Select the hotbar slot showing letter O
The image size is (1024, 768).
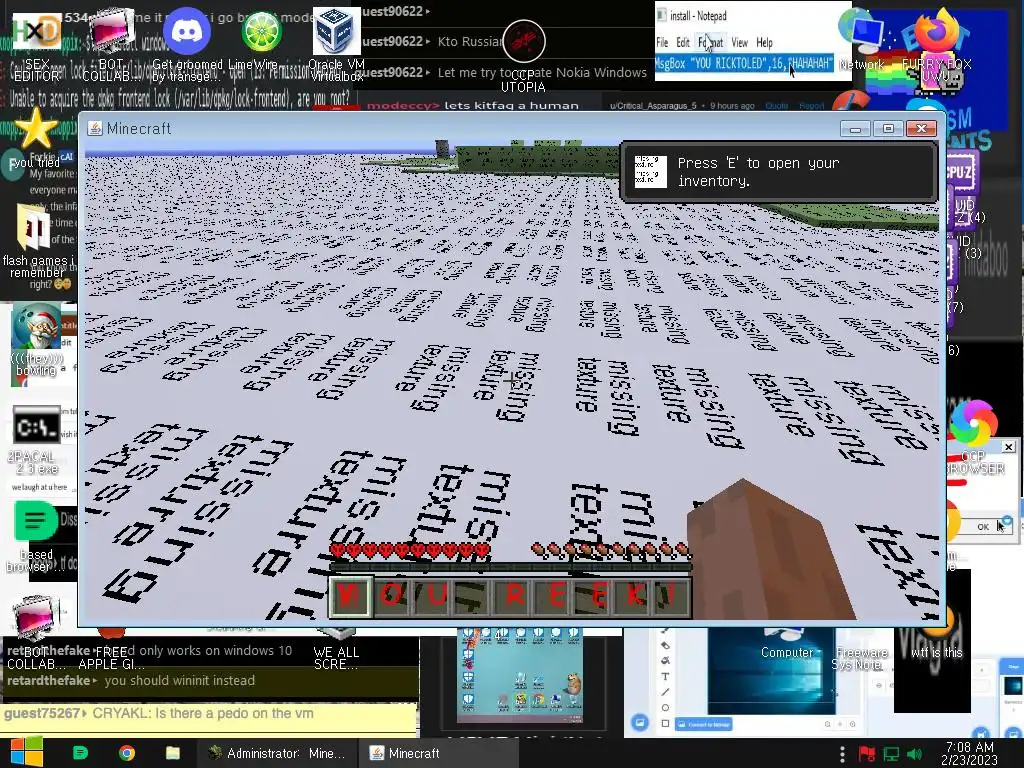(392, 596)
